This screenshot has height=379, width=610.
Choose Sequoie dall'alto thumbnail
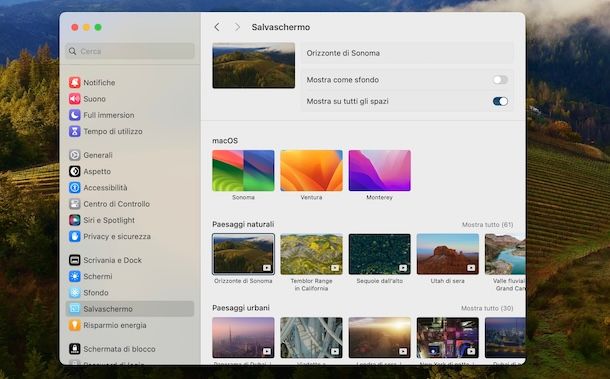point(379,254)
